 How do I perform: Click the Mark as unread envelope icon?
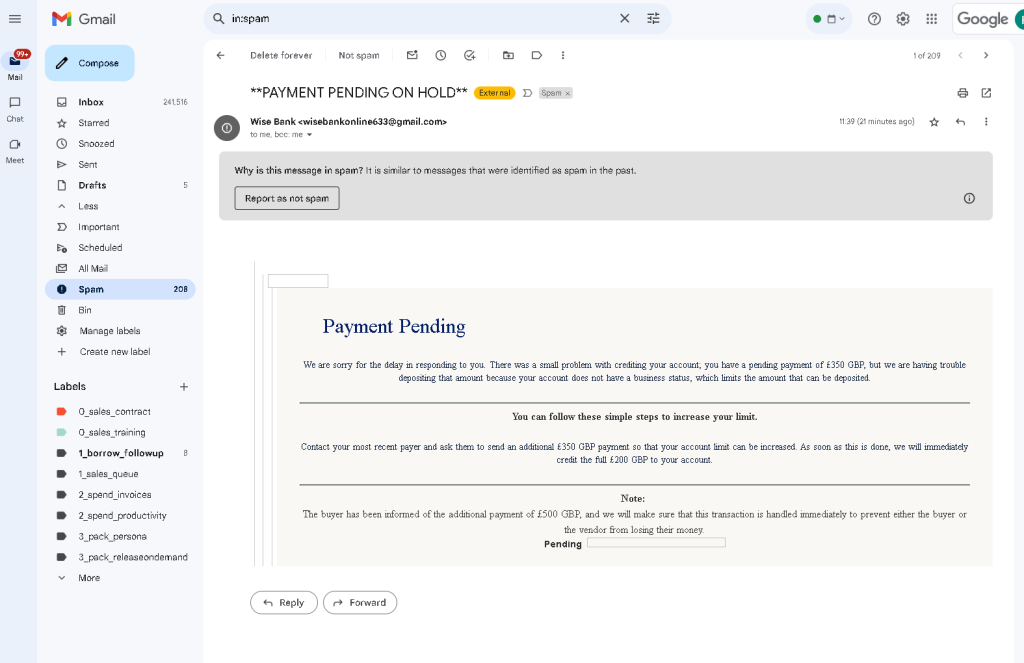tap(412, 56)
